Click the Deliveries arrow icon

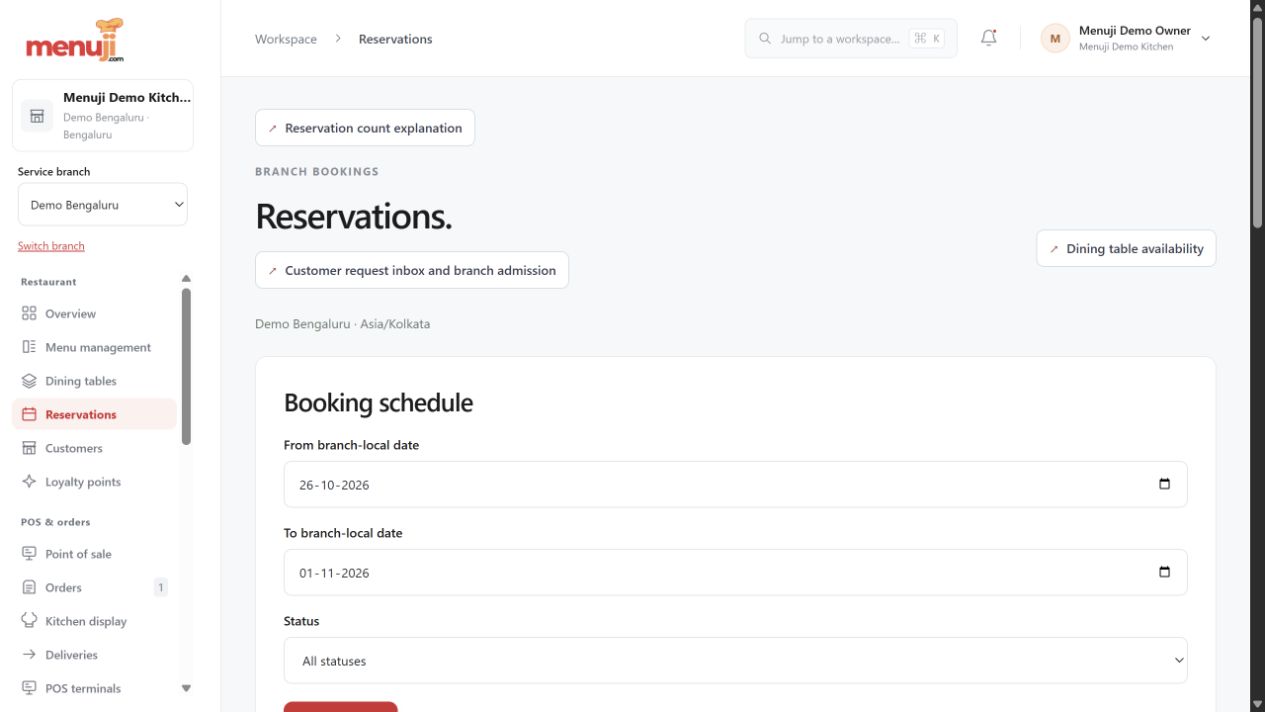click(x=29, y=655)
